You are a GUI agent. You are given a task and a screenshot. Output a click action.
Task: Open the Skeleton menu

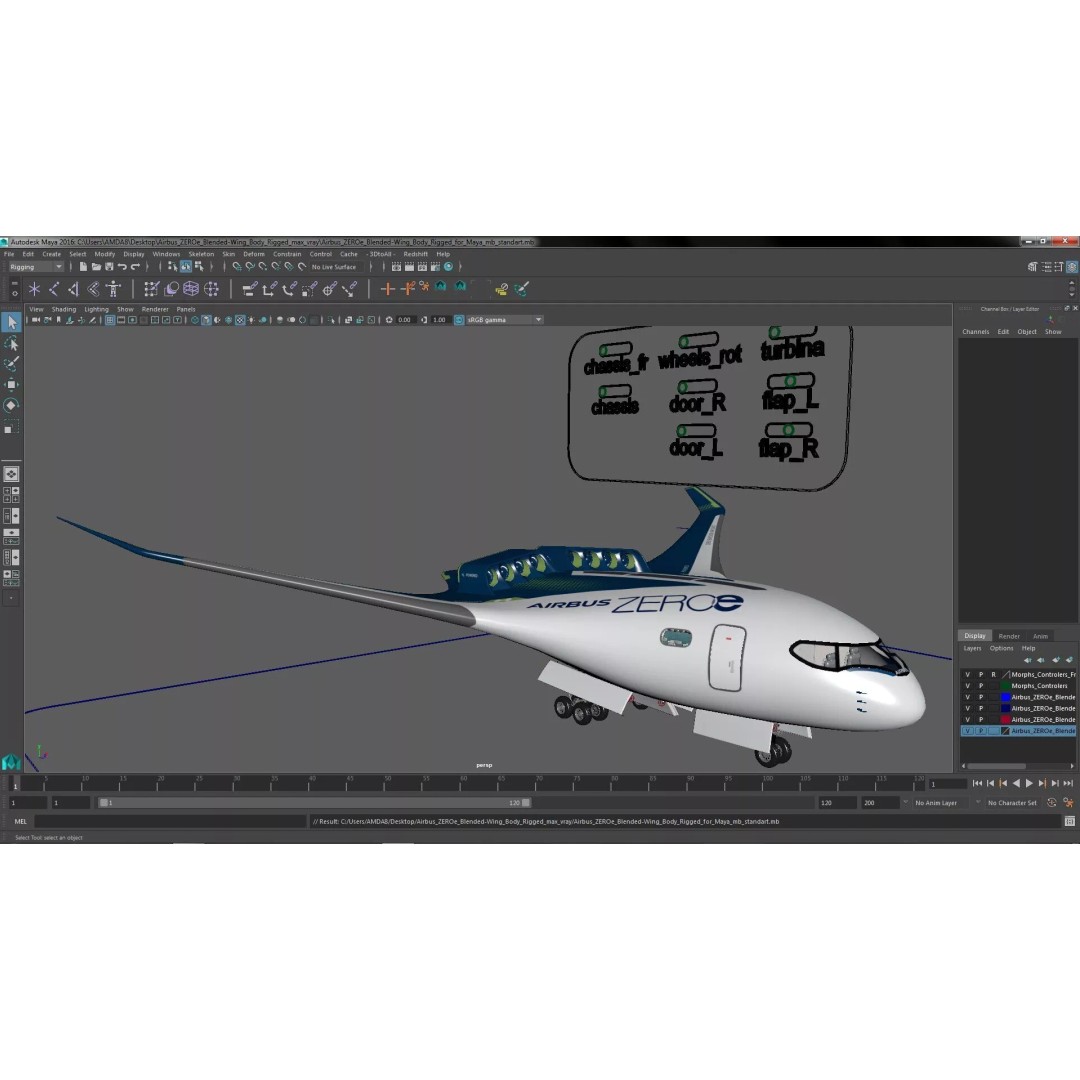tap(201, 253)
